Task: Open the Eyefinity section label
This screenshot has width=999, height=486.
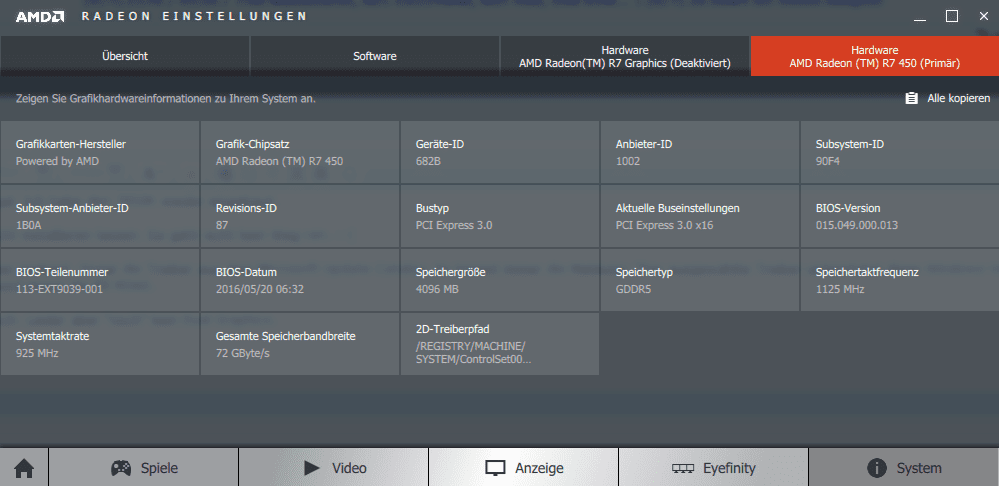Action: pos(729,468)
